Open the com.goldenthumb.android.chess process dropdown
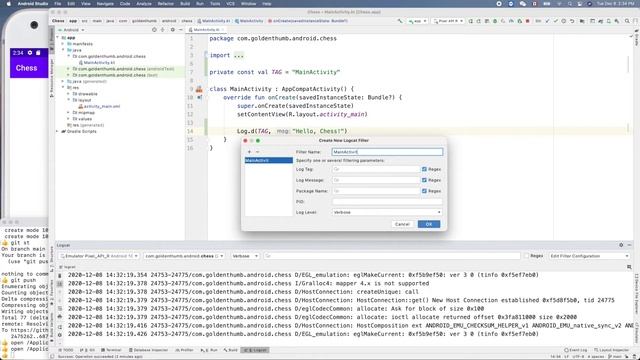Viewport: 640px width, 360px height. tap(184, 256)
